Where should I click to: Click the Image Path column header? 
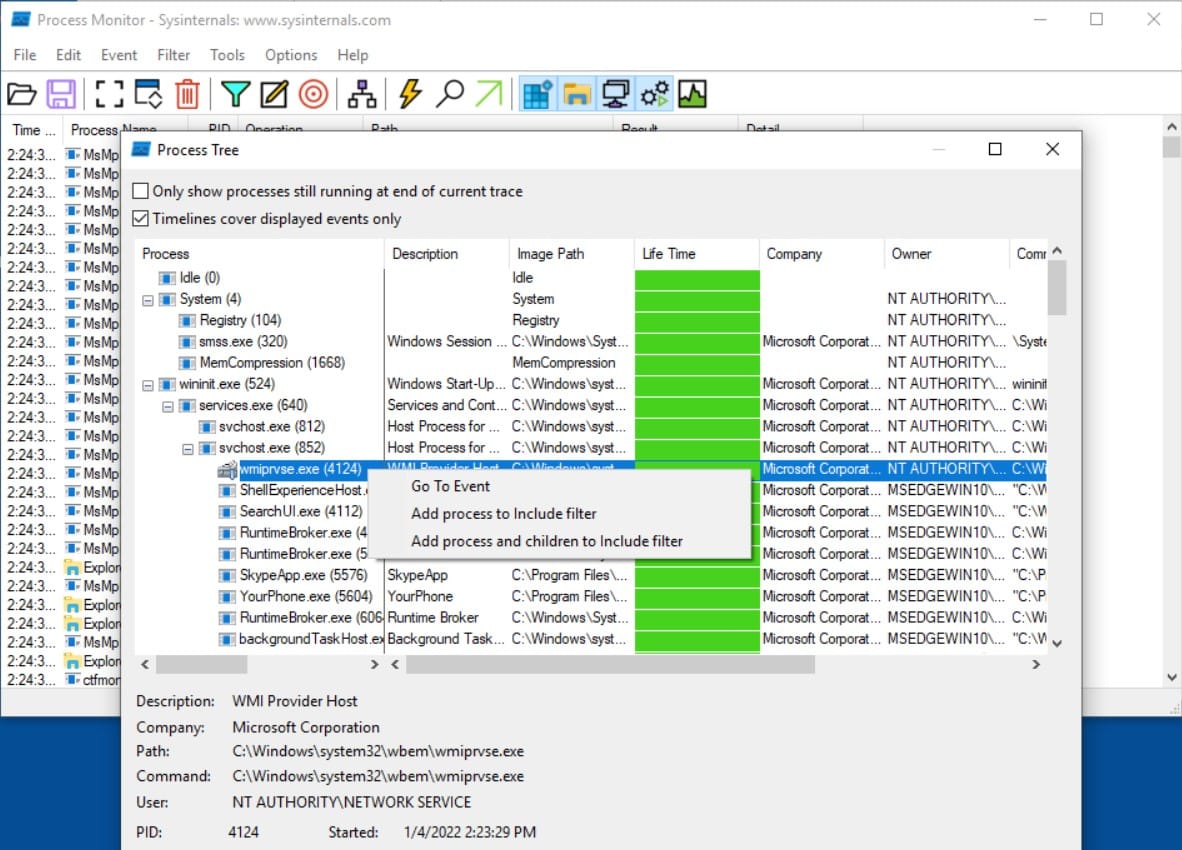click(571, 254)
